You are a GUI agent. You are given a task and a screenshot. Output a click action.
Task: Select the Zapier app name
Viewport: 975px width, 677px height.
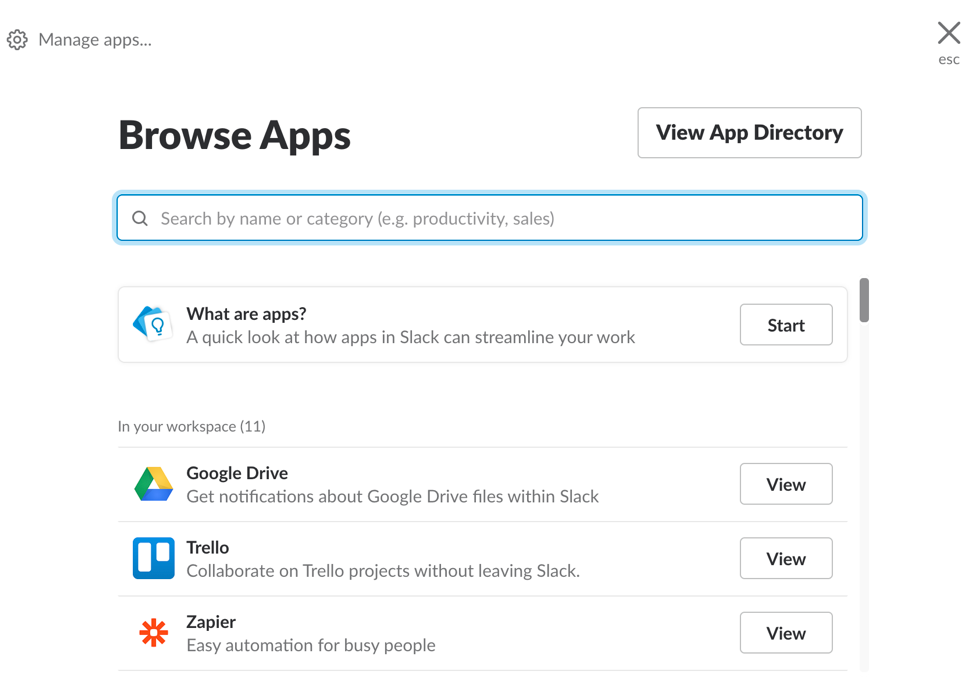pos(211,621)
